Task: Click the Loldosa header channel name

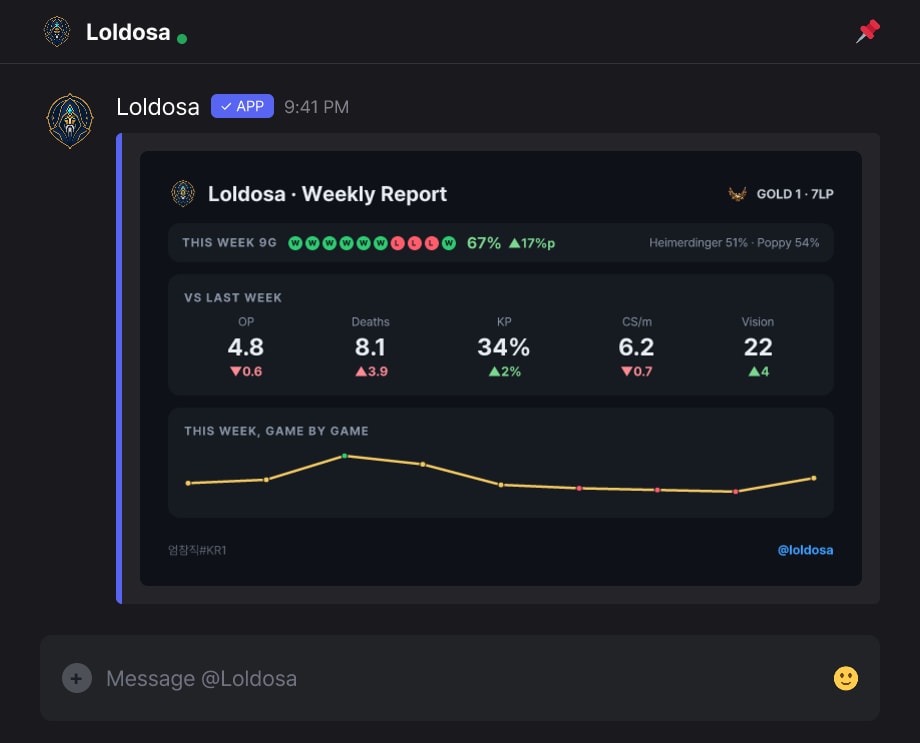Action: click(128, 32)
